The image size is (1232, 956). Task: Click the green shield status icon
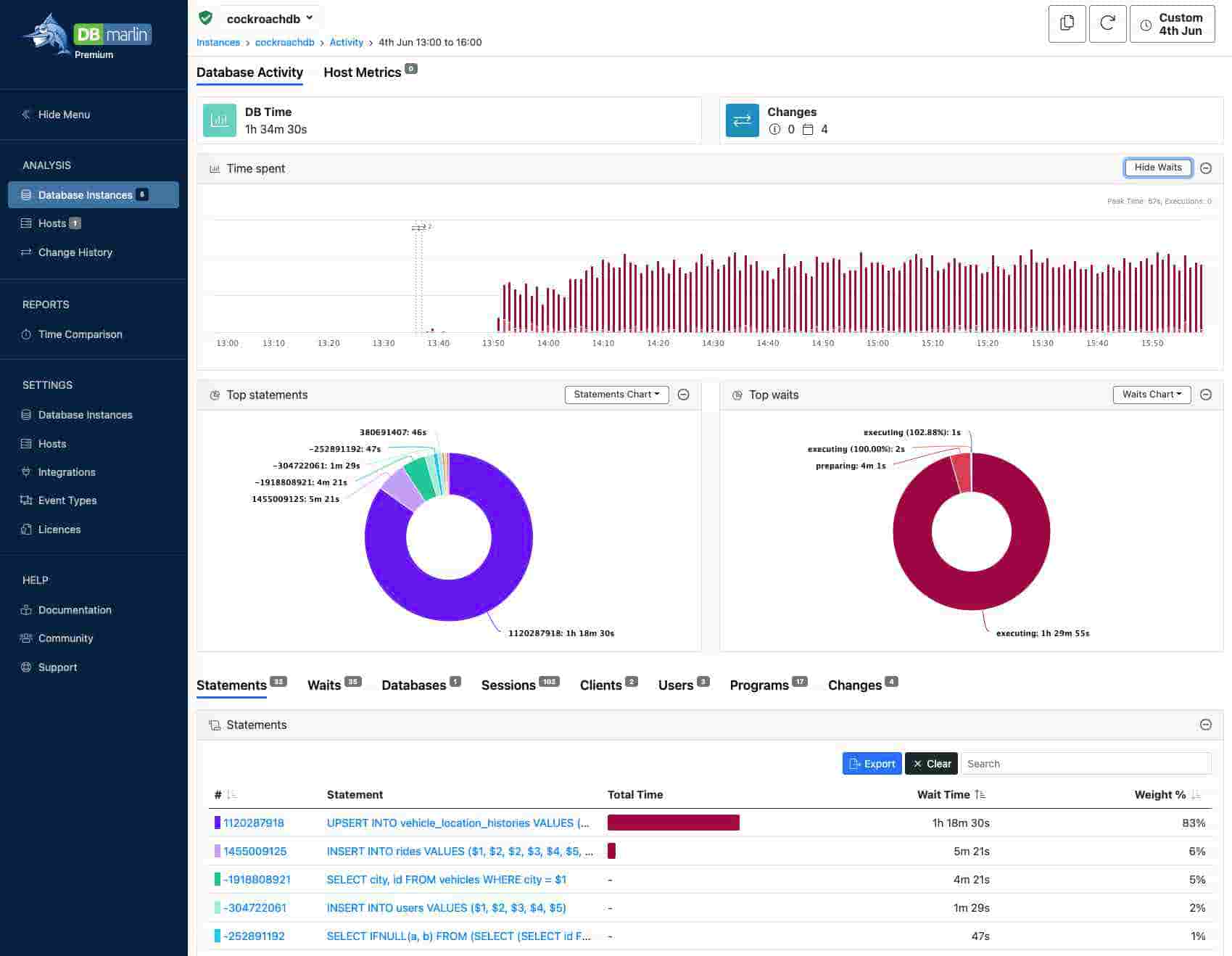pos(206,18)
